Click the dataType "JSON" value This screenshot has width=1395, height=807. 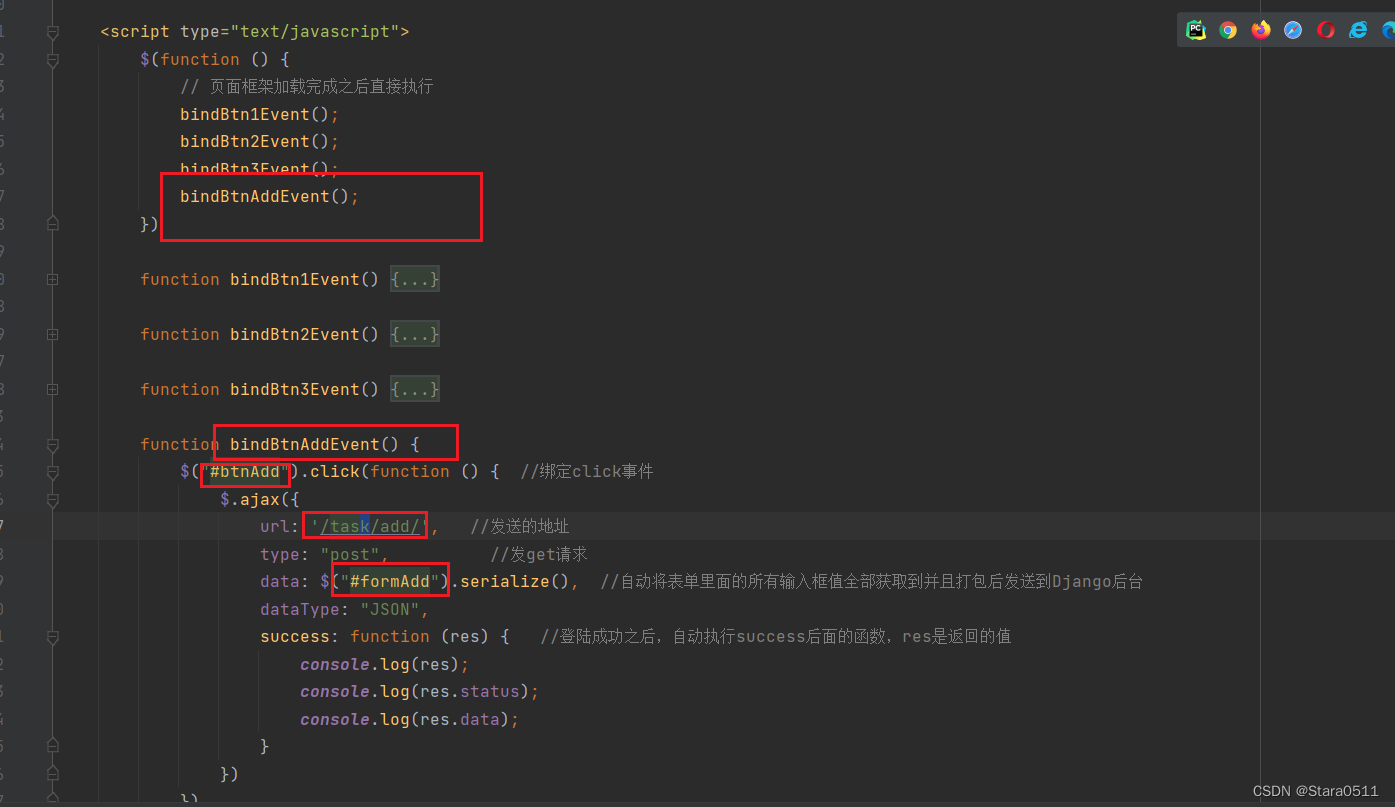[x=389, y=610]
